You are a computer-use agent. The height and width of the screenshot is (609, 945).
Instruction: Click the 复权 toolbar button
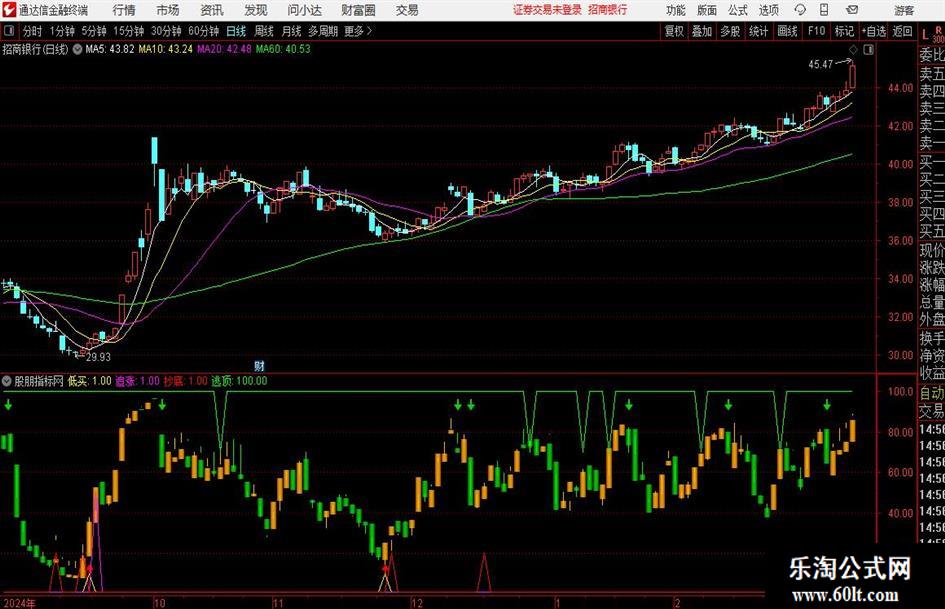coord(674,31)
